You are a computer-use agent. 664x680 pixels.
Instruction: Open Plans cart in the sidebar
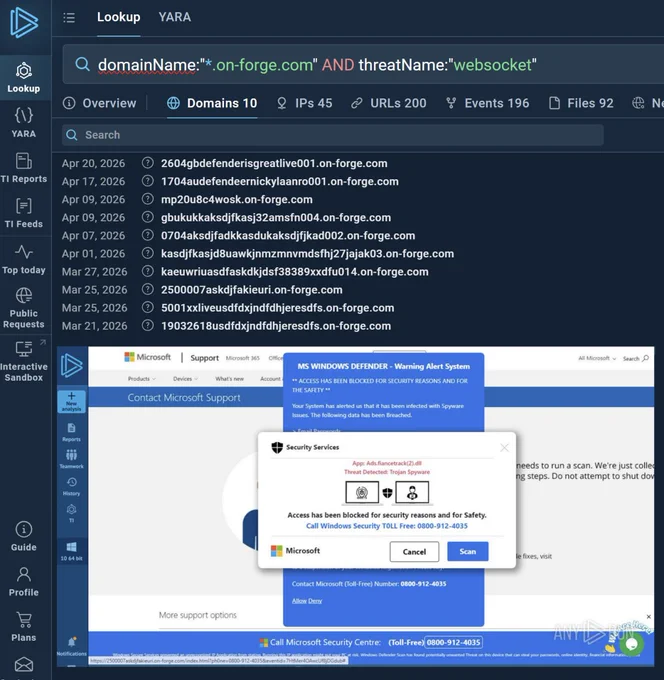24,627
